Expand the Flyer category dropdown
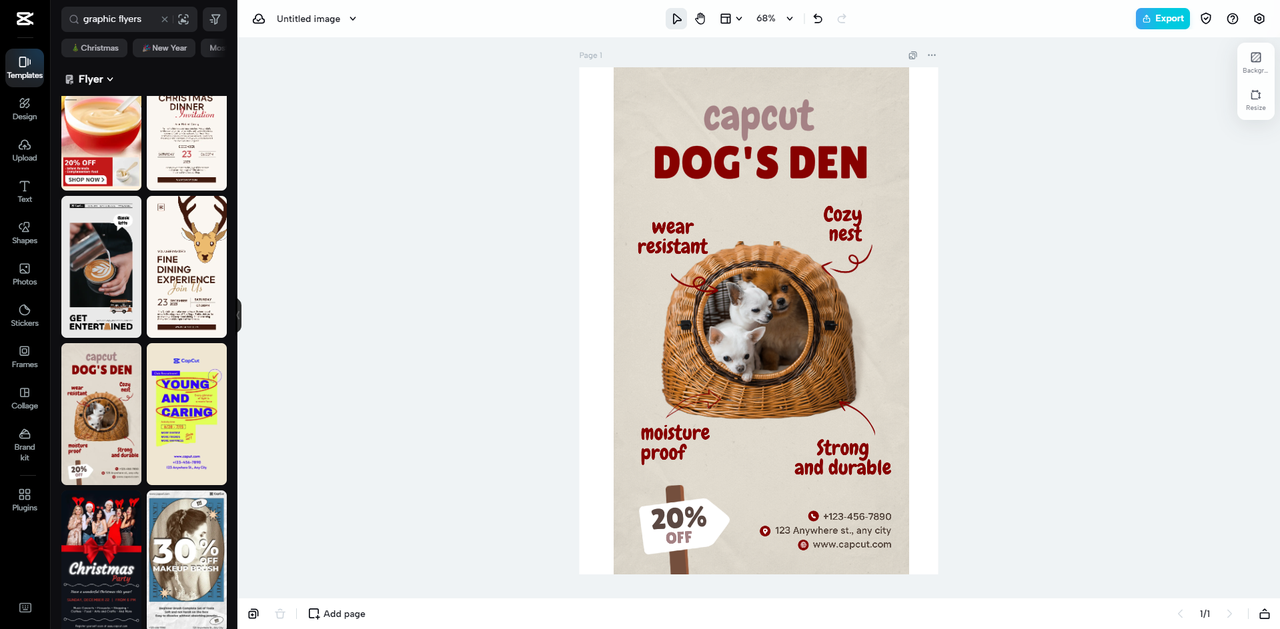 90,79
